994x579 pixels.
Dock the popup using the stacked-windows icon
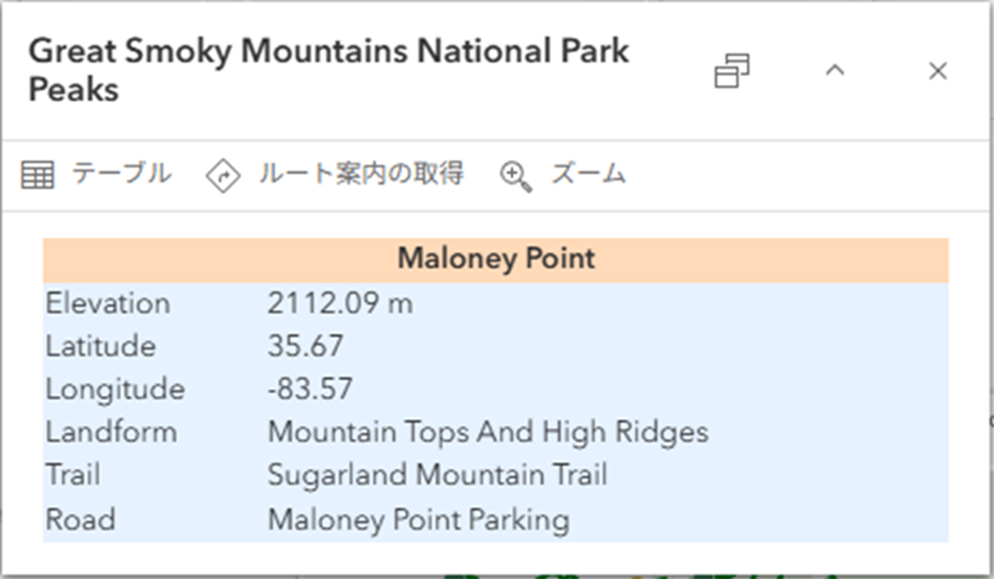point(731,72)
